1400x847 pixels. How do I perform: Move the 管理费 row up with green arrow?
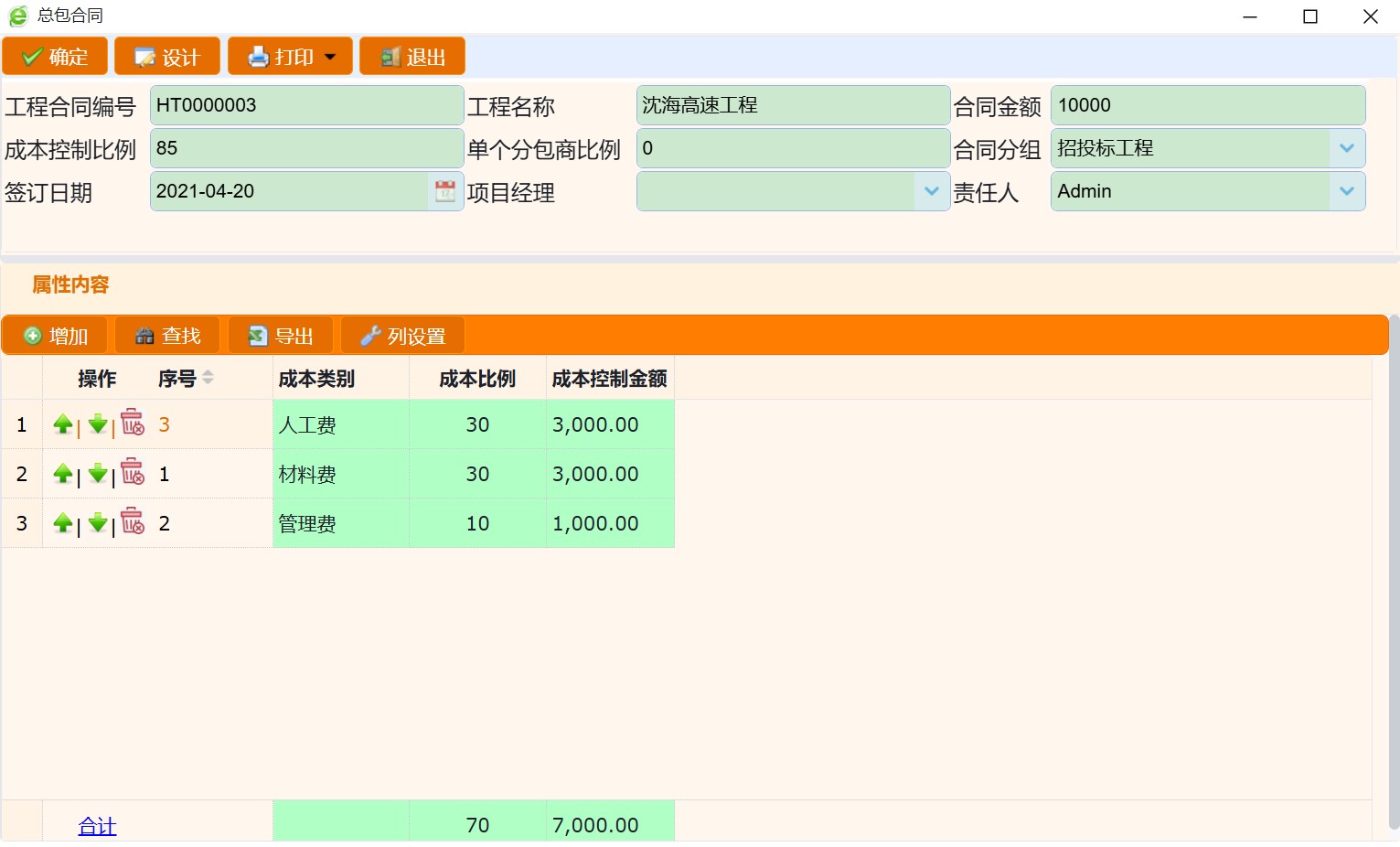point(62,523)
